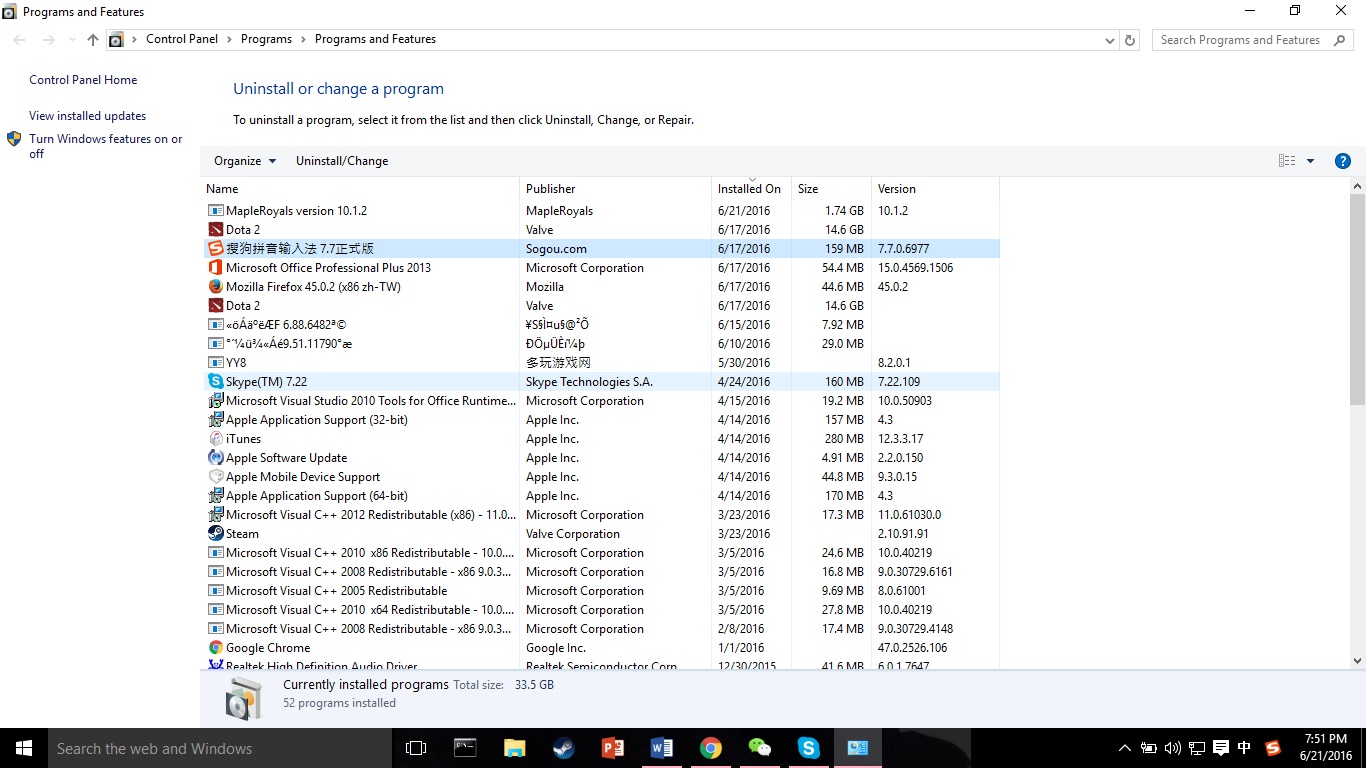Screen dimensions: 1366x768
Task: Expand the breadcrumb arrow after Programs
Action: [x=303, y=40]
